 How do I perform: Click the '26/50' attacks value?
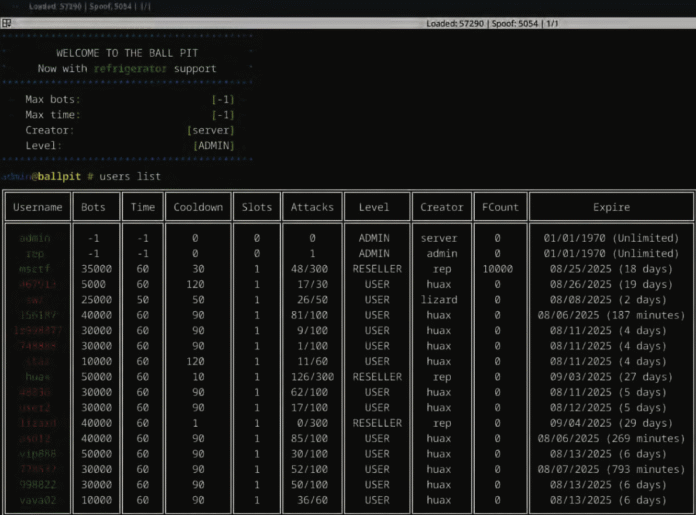pyautogui.click(x=312, y=300)
